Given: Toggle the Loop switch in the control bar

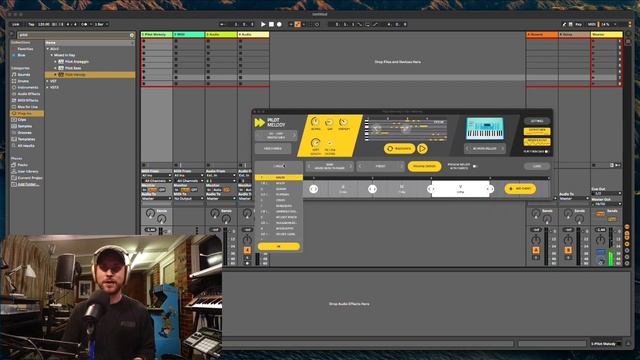Looking at the screenshot, I should tap(367, 24).
